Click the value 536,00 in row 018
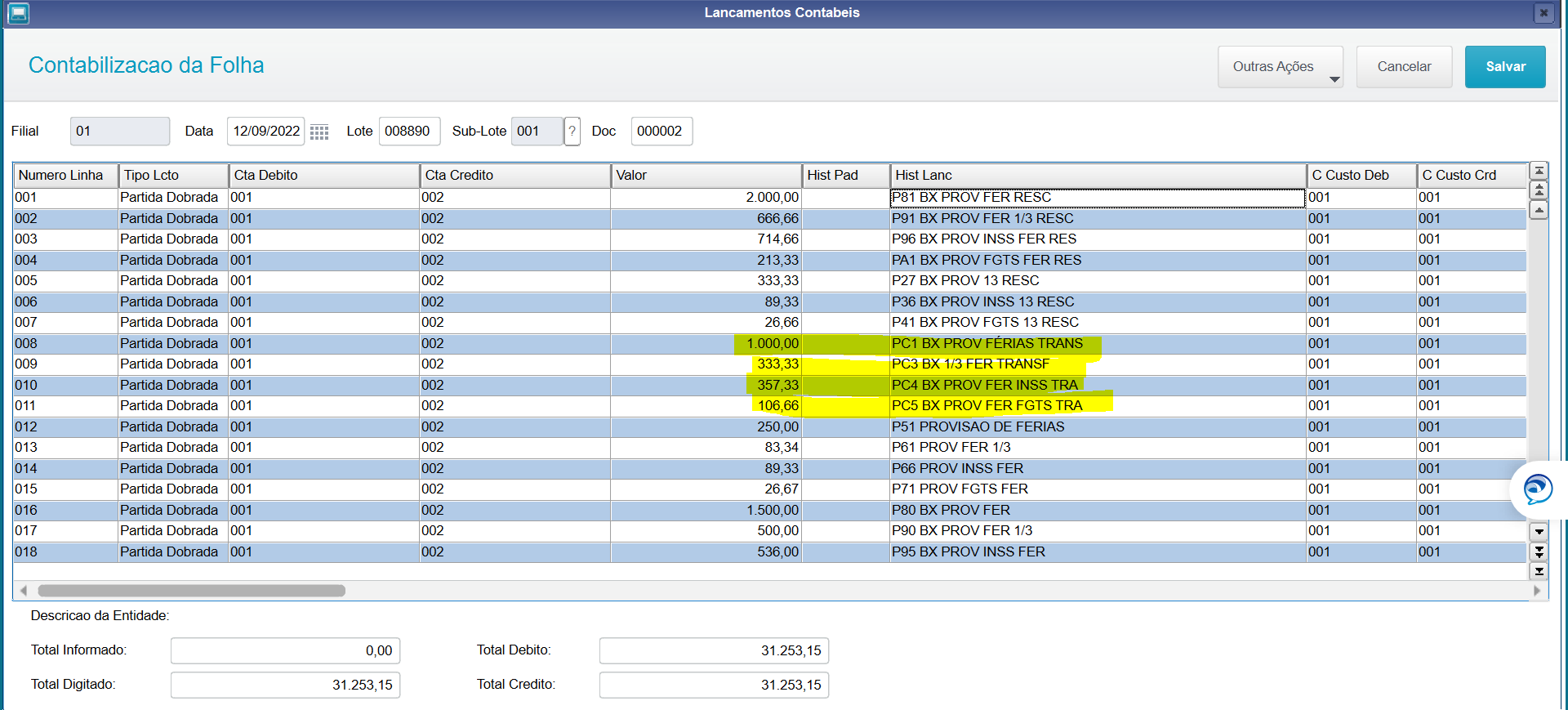 coord(777,552)
